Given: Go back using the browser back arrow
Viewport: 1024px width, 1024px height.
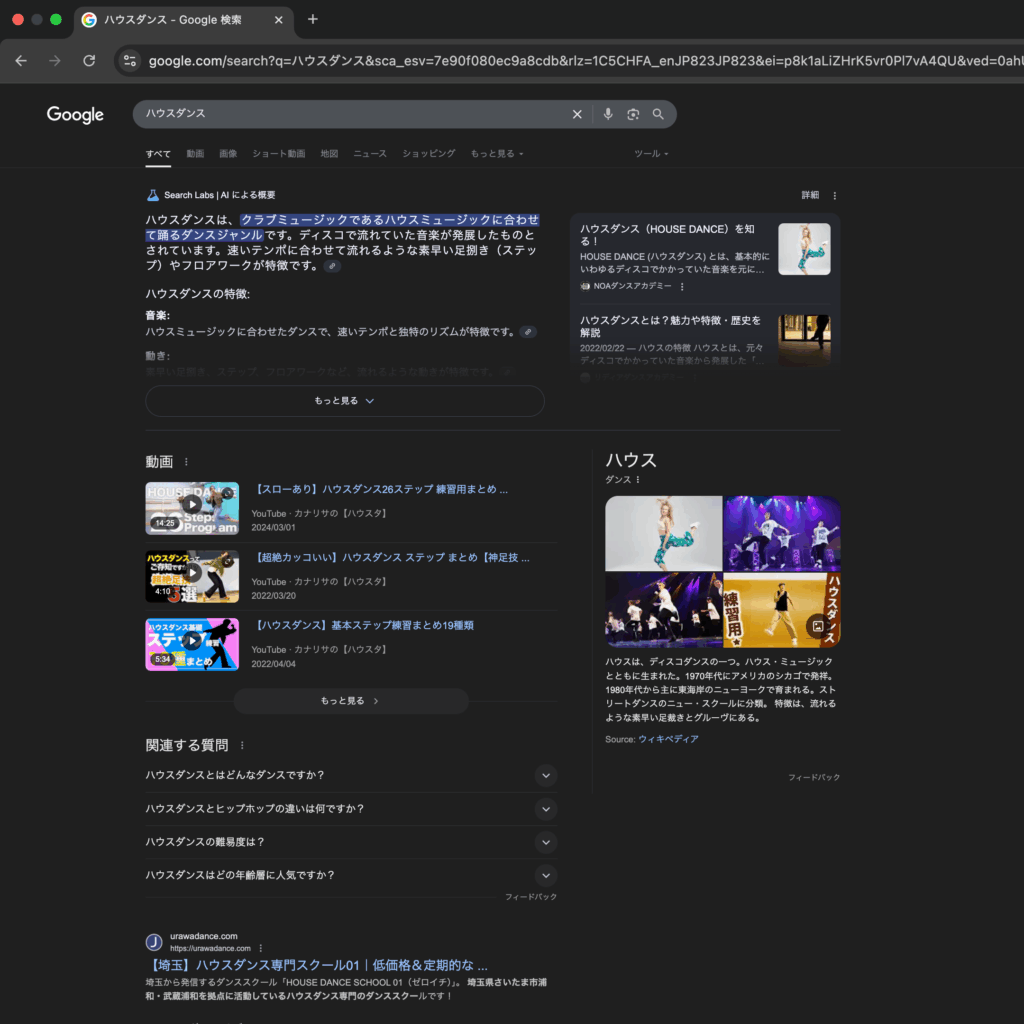Looking at the screenshot, I should (21, 61).
